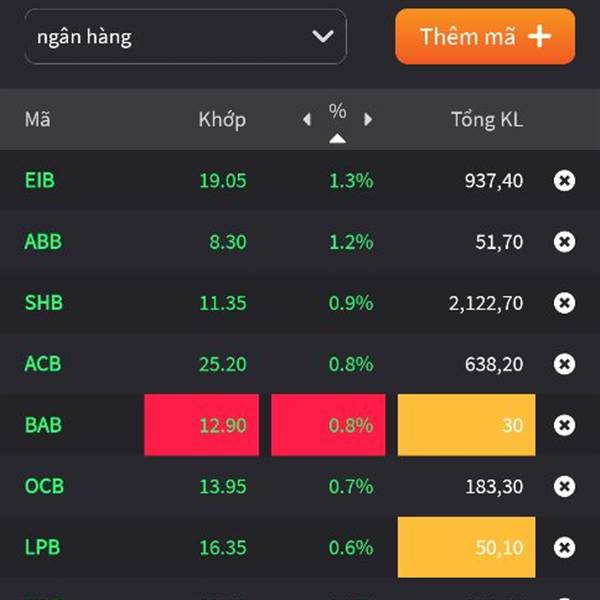Delete the BAB row via X icon
This screenshot has width=600, height=600.
point(564,425)
